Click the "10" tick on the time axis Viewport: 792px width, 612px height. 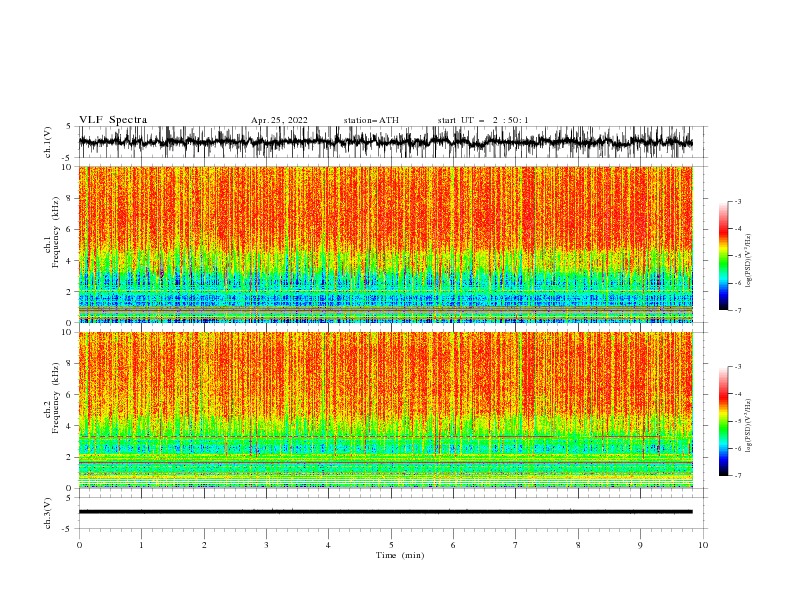pos(703,545)
